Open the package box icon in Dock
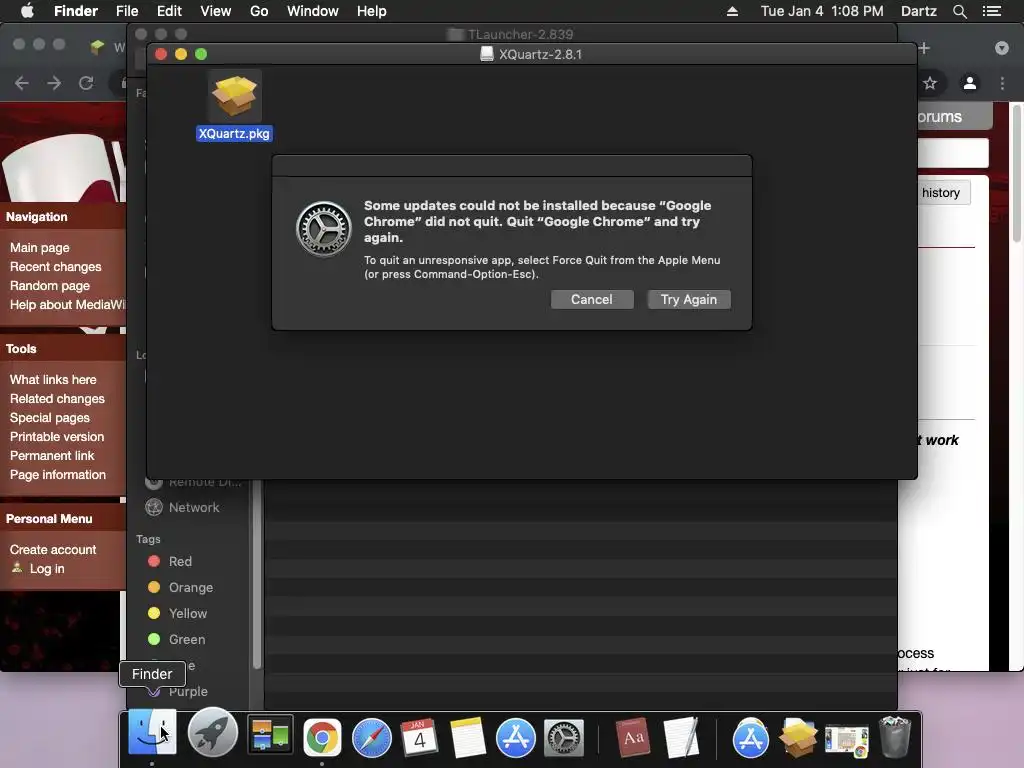 pyautogui.click(x=797, y=737)
